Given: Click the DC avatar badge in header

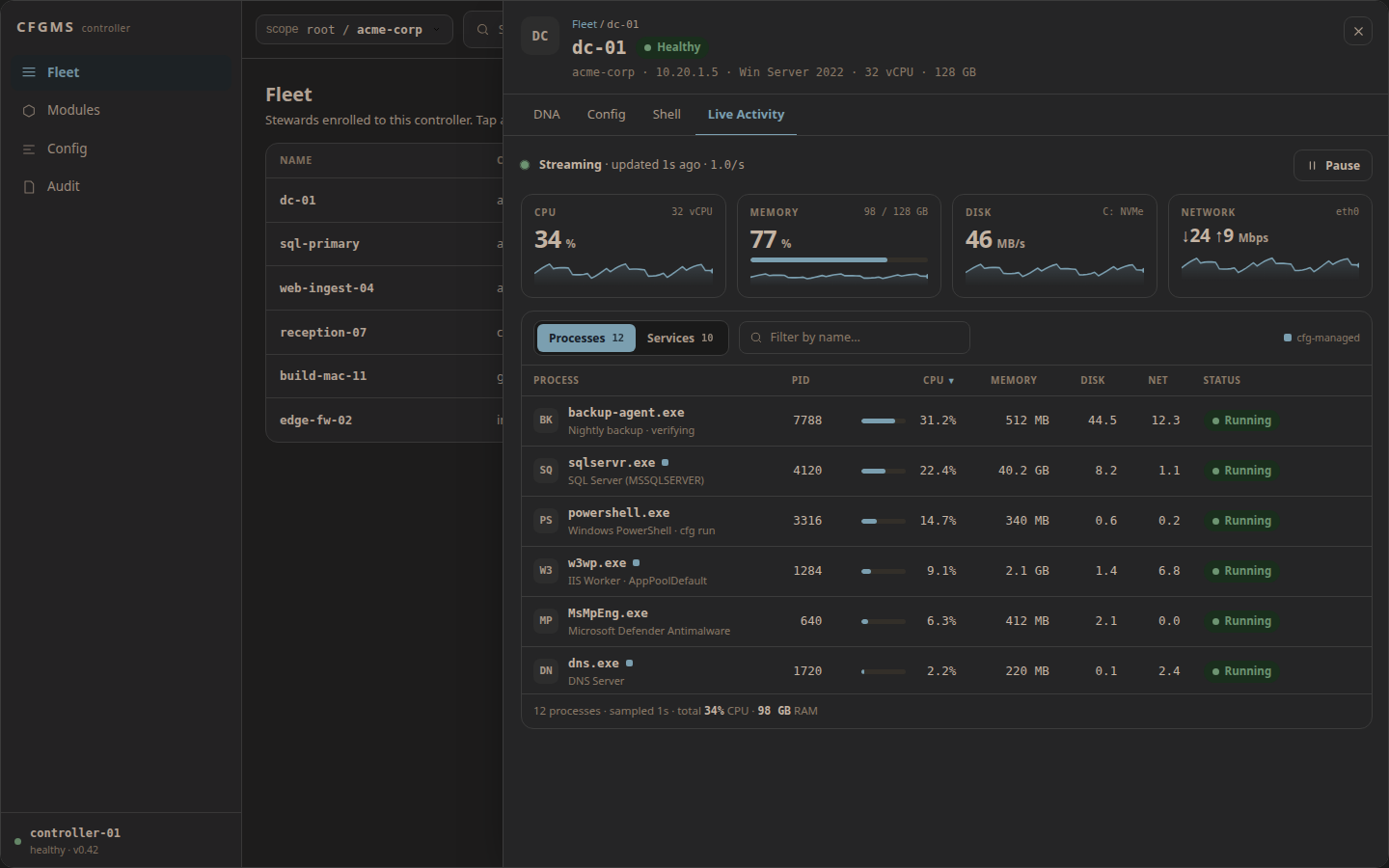Looking at the screenshot, I should click(540, 36).
